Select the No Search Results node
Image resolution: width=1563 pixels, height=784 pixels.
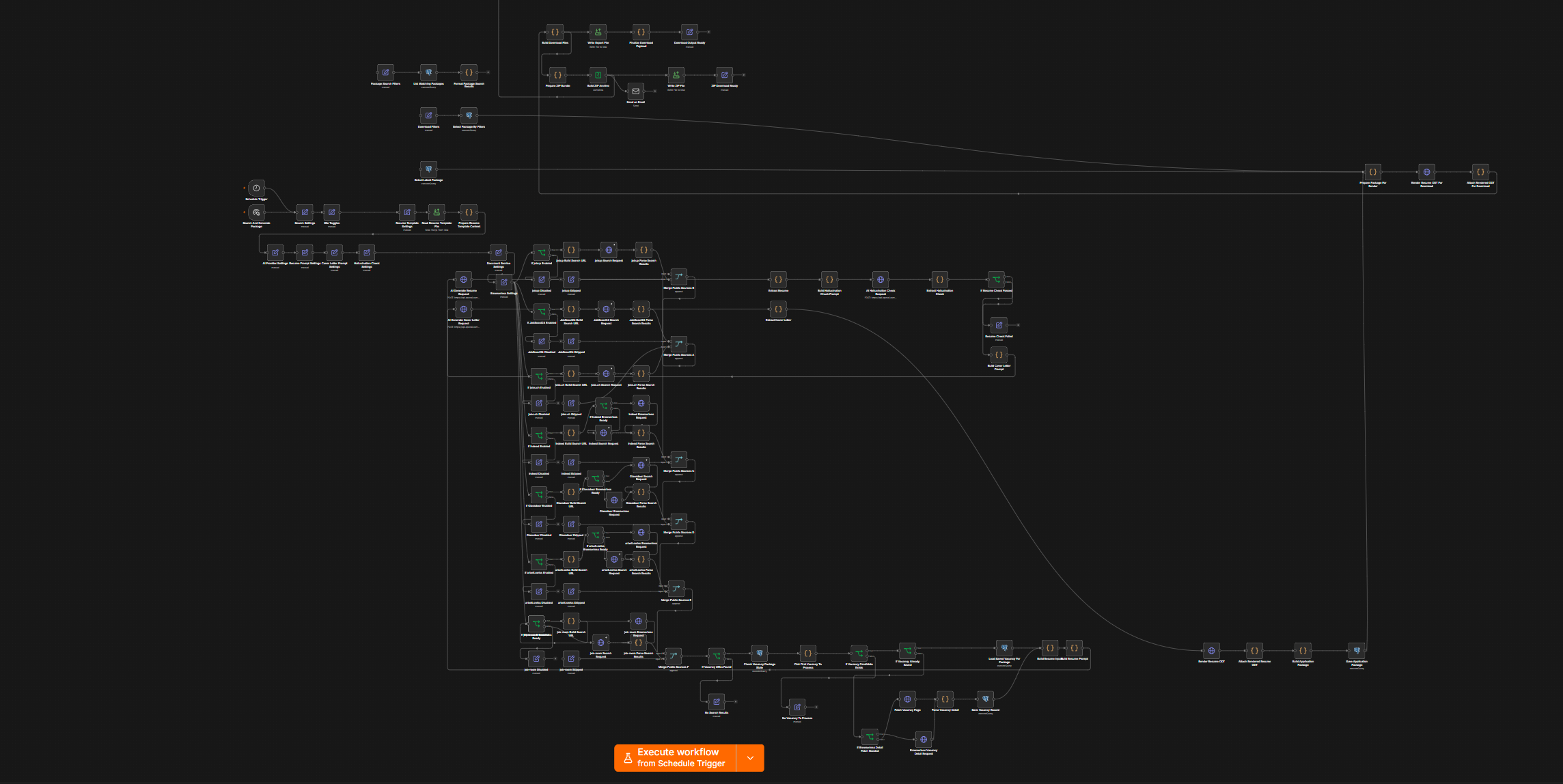coord(716,701)
